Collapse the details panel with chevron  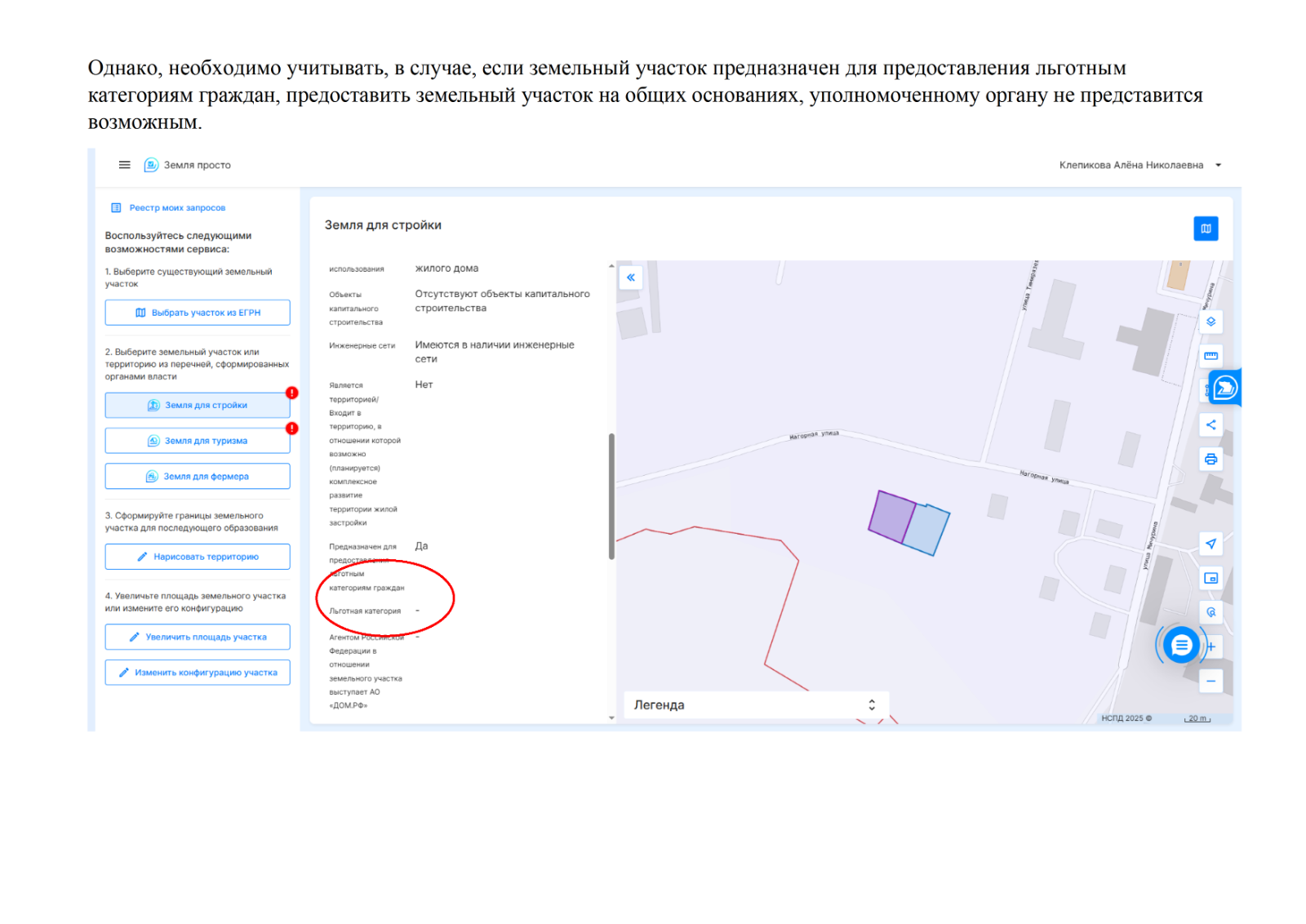click(630, 278)
